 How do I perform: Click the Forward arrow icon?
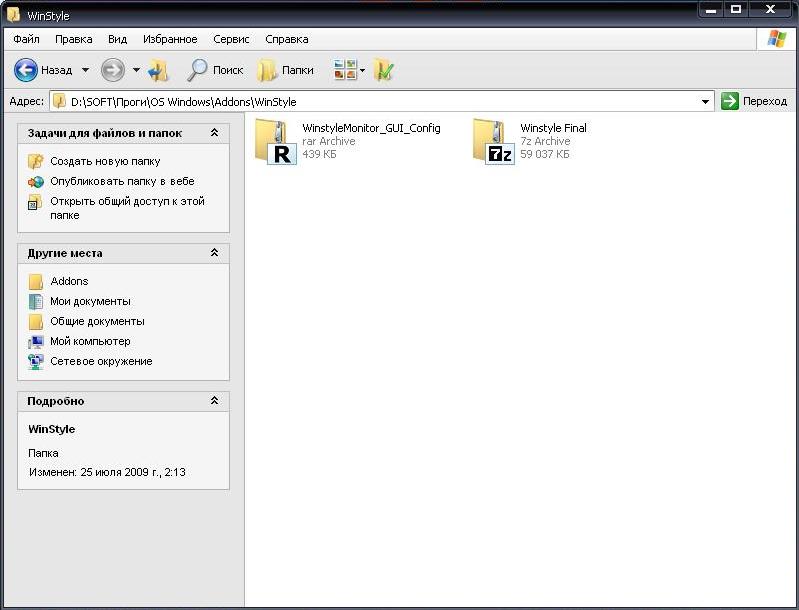(113, 70)
